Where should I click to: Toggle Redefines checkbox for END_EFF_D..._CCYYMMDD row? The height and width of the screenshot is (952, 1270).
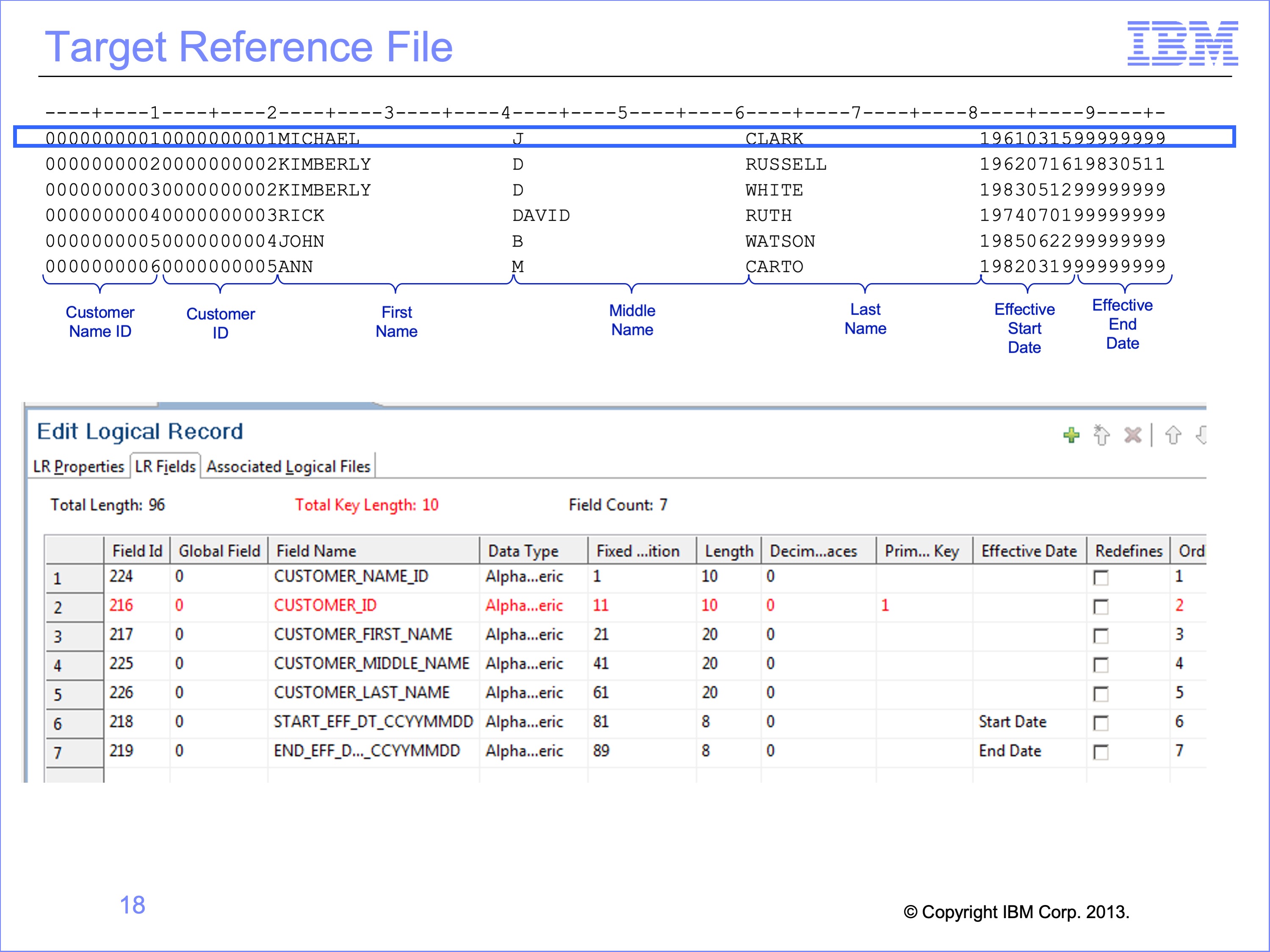[1101, 752]
